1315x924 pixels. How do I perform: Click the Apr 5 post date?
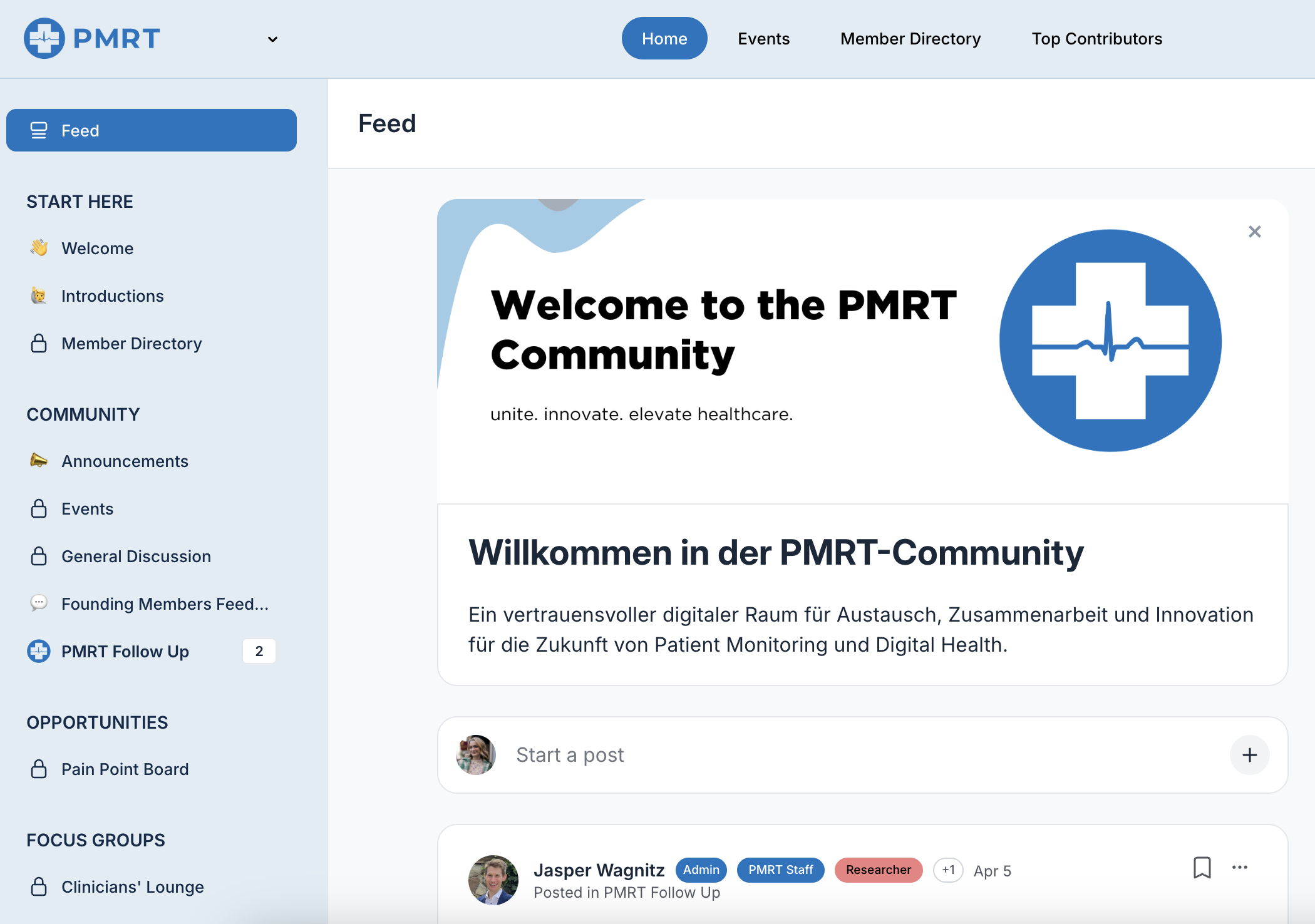click(x=993, y=871)
